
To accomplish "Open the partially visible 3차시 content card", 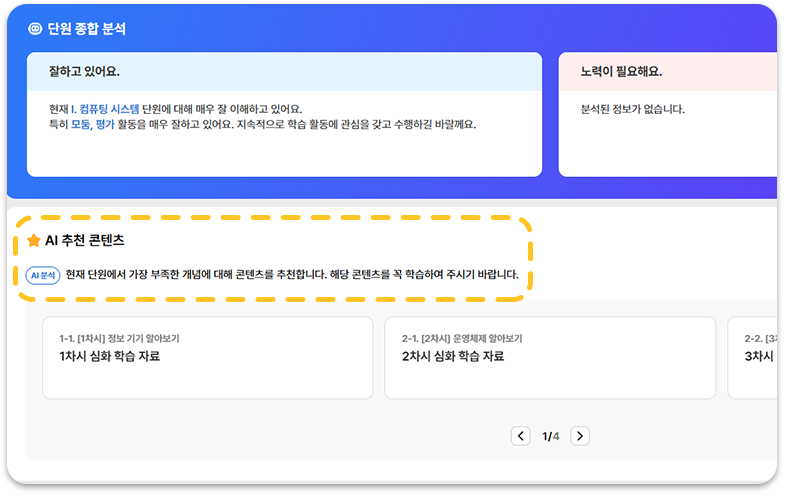I will coord(752,358).
